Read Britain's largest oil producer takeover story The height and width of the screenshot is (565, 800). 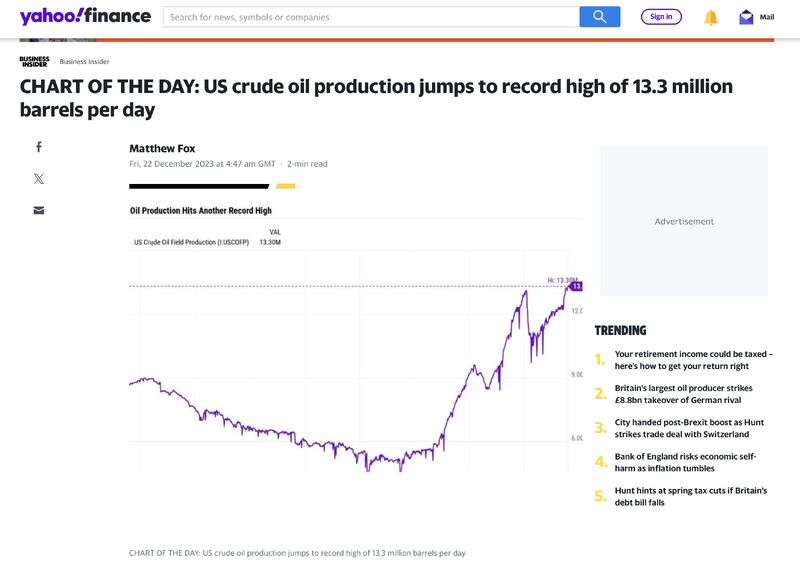pos(683,394)
